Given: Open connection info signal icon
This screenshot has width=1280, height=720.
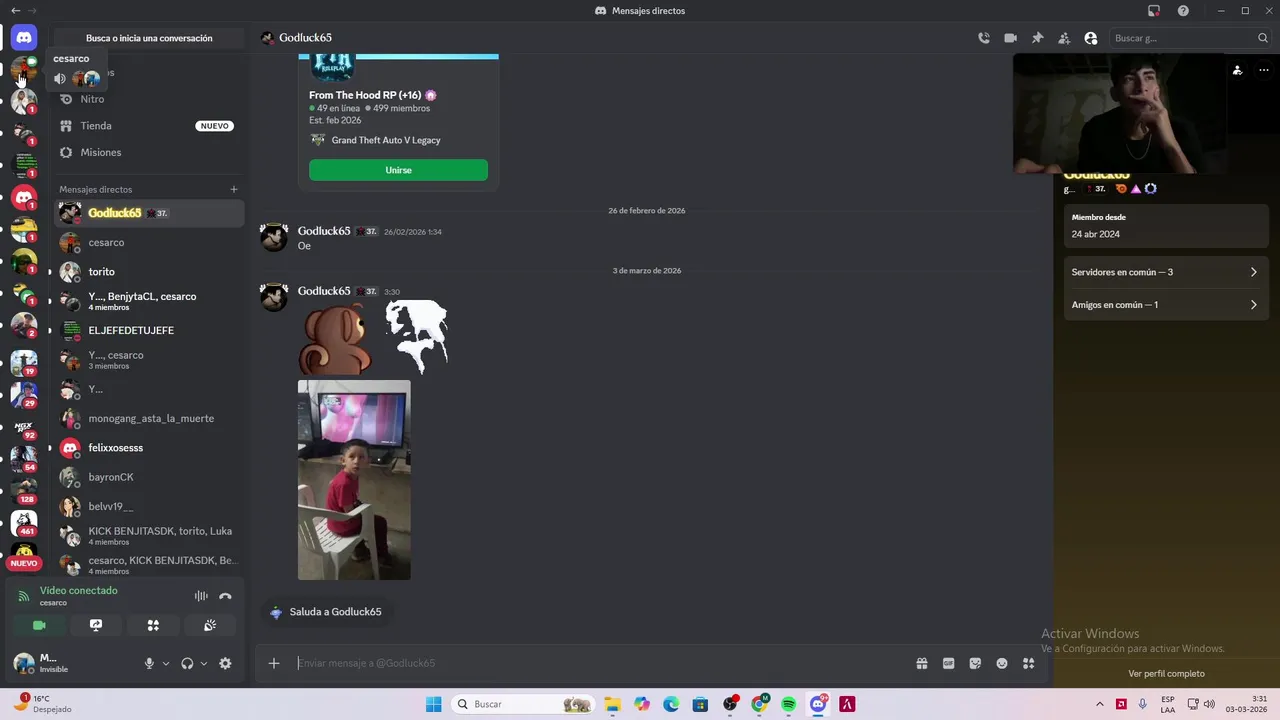Looking at the screenshot, I should point(24,596).
